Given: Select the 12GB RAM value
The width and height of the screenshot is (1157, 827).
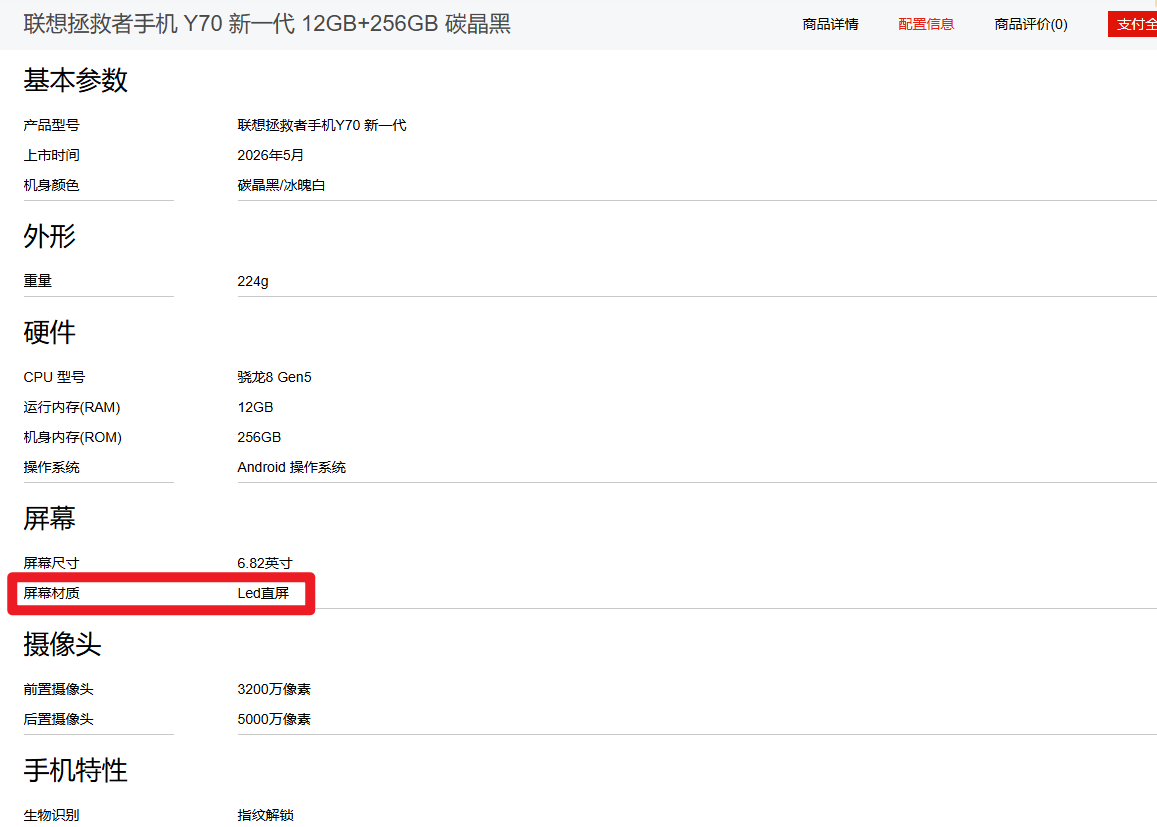Looking at the screenshot, I should 255,407.
